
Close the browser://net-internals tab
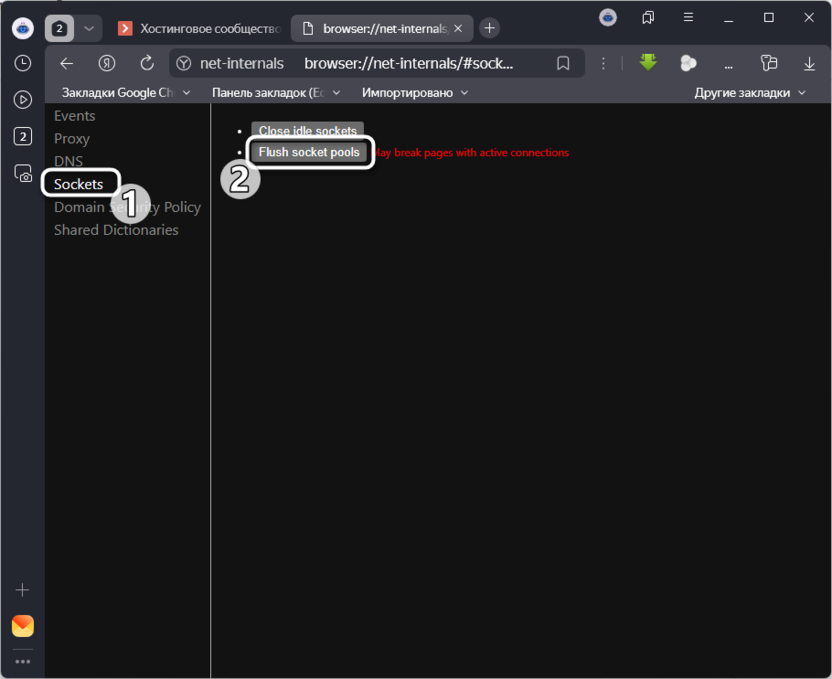458,28
